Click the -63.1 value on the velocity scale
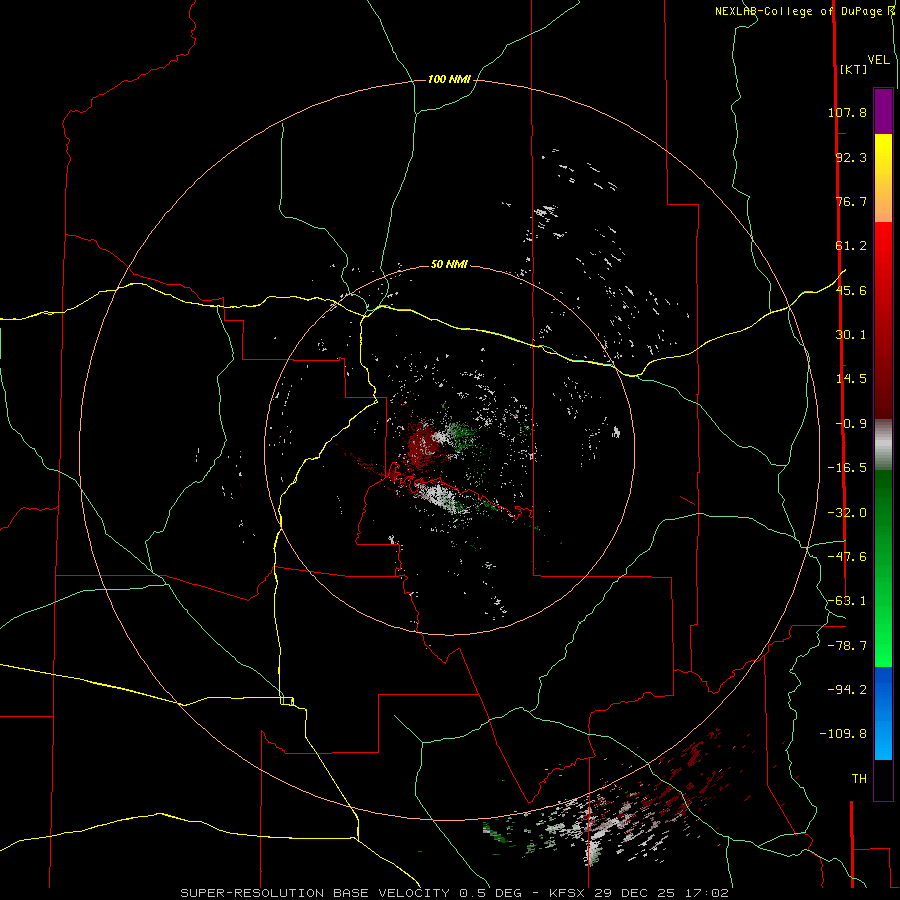The image size is (900, 900). click(x=847, y=601)
